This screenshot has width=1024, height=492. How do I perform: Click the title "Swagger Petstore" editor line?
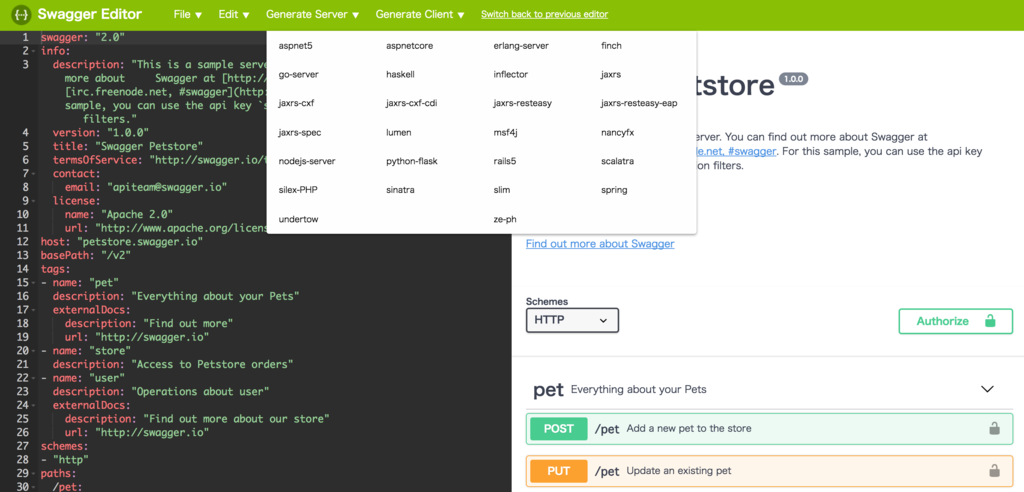point(127,146)
